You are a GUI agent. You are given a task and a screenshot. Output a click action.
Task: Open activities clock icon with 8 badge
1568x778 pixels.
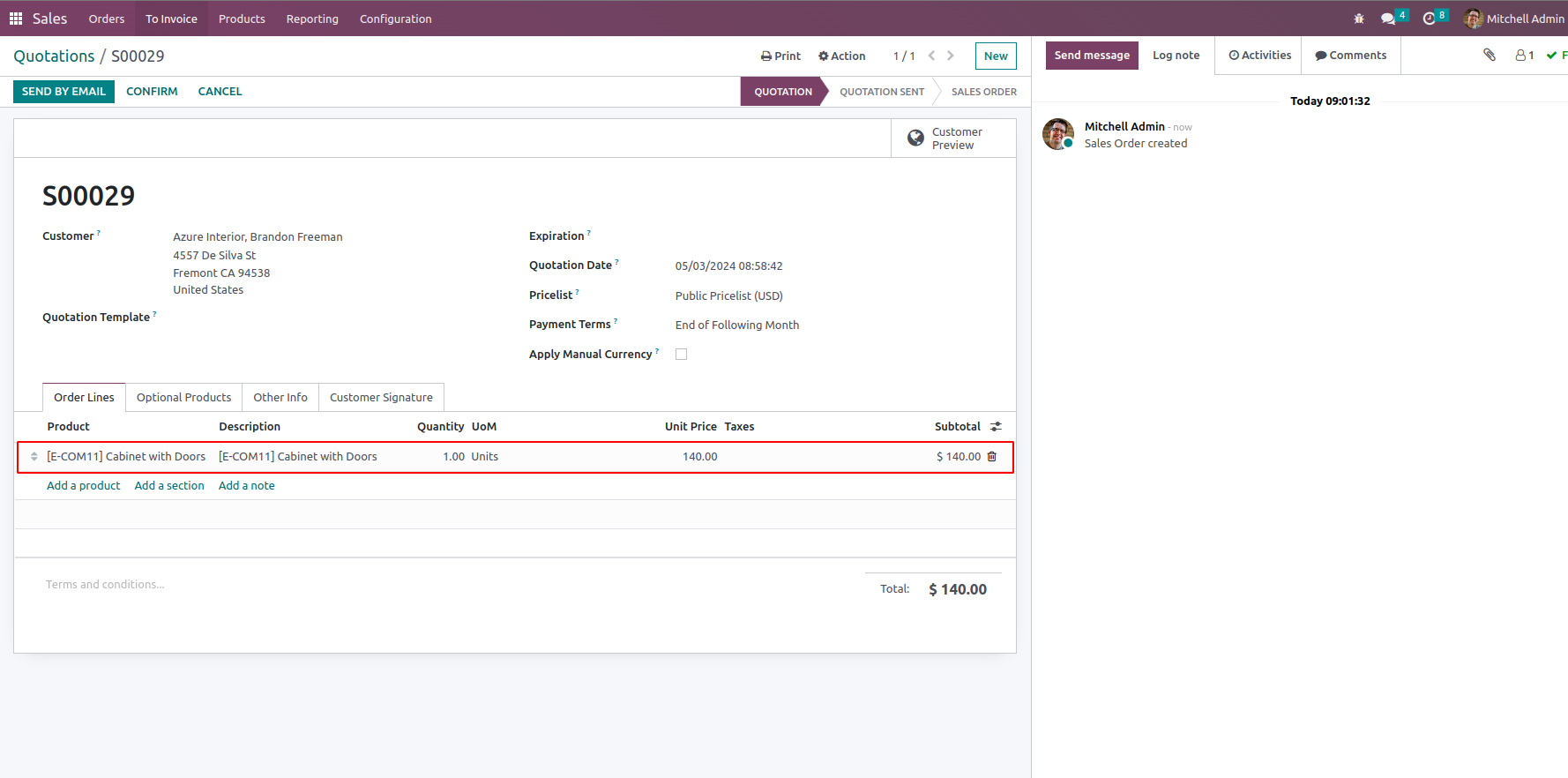click(x=1435, y=18)
